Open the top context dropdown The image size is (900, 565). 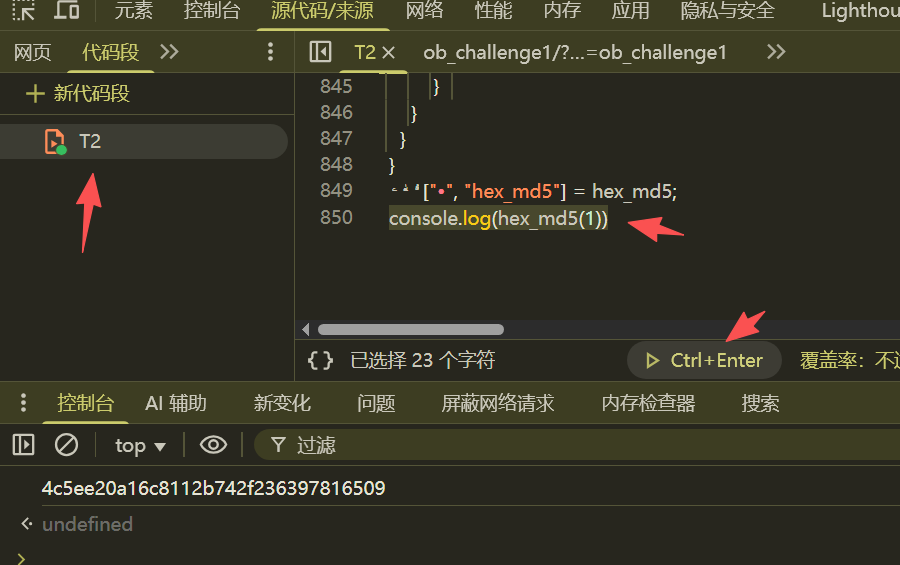(x=141, y=446)
